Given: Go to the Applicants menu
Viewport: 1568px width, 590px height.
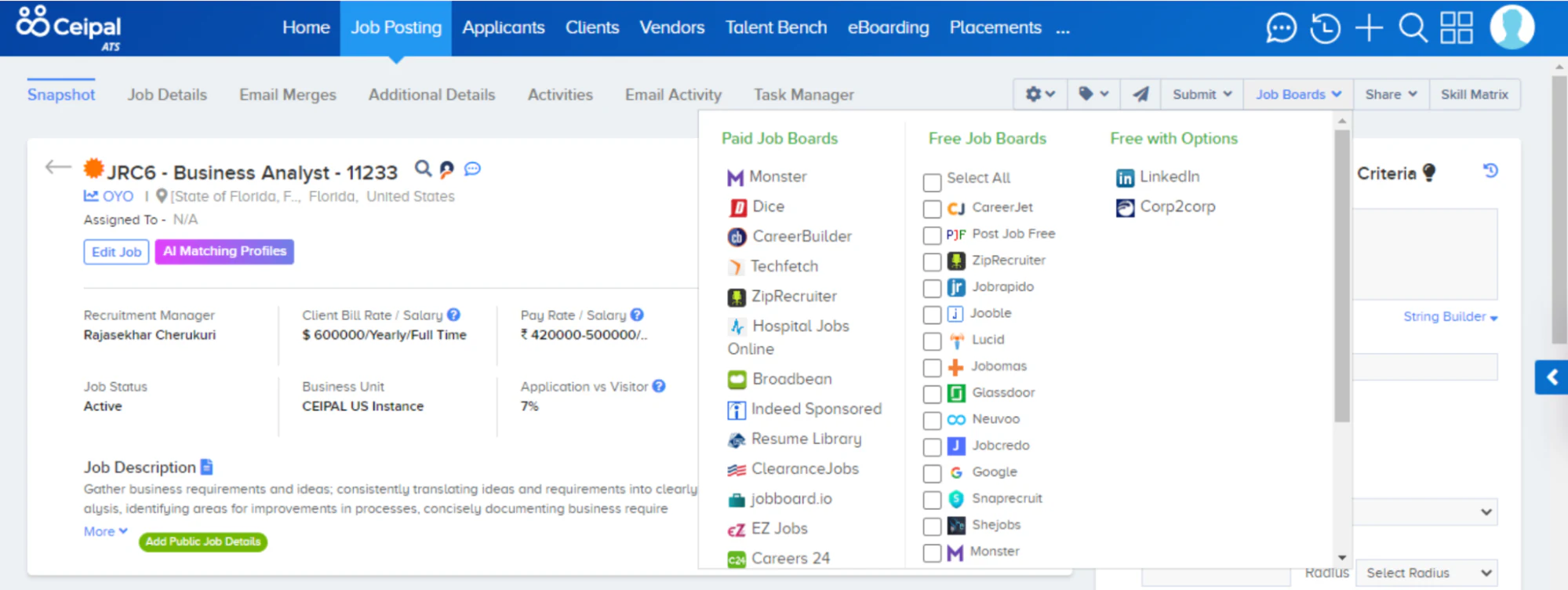Looking at the screenshot, I should click(x=503, y=27).
